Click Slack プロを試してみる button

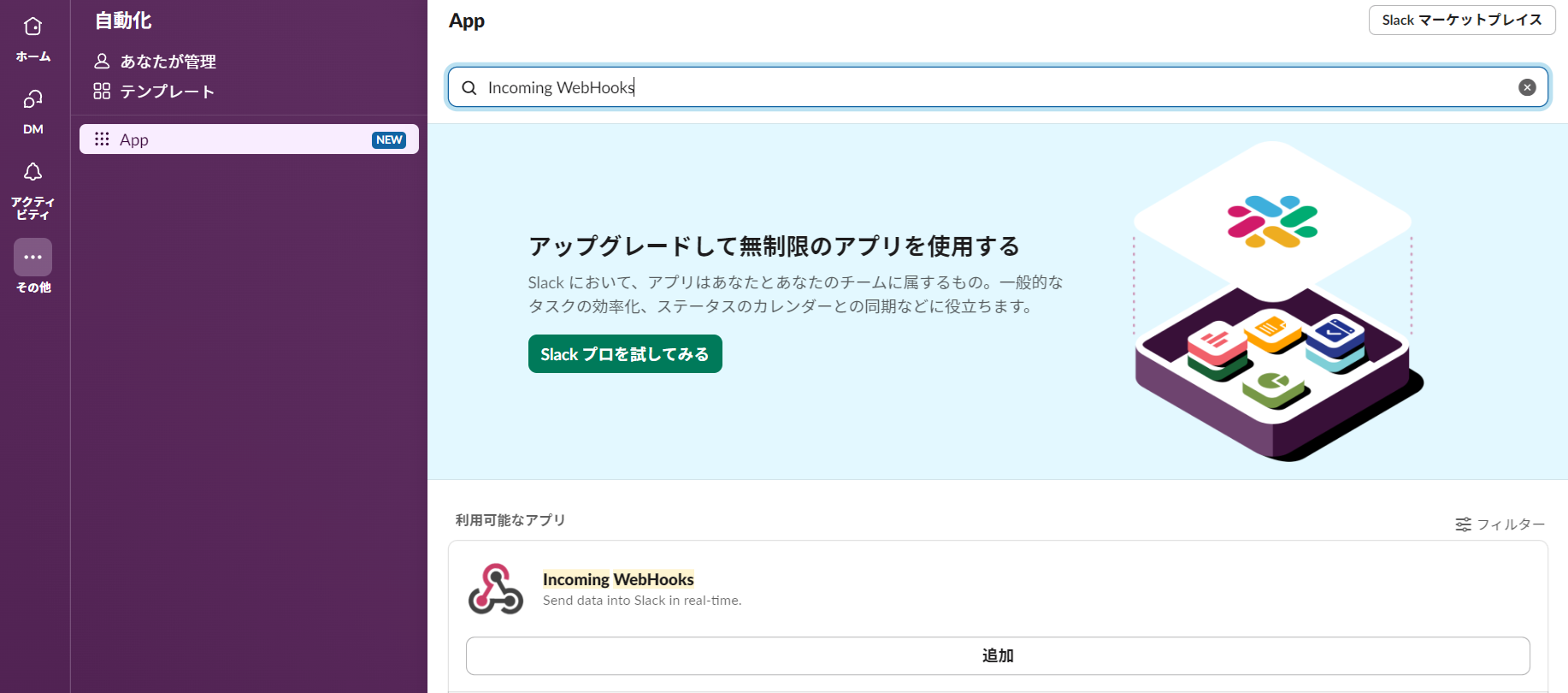625,354
